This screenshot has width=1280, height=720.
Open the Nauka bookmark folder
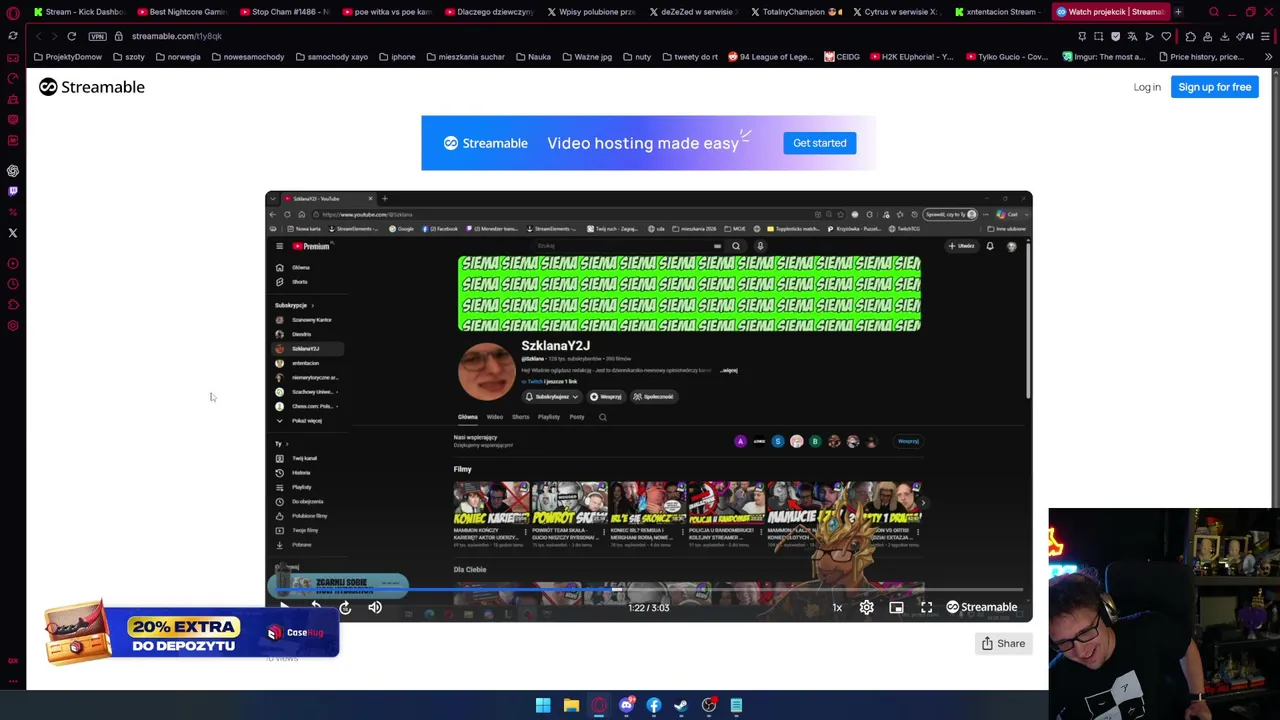click(533, 57)
